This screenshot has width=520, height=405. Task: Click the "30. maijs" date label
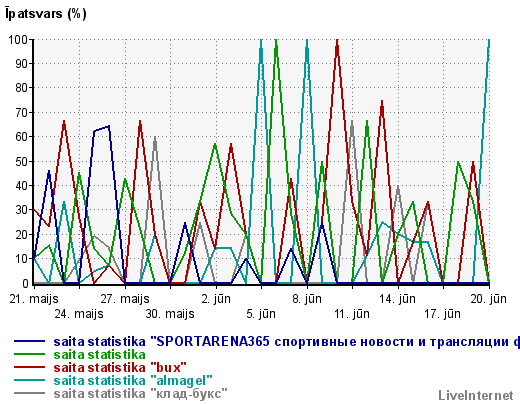tap(170, 314)
